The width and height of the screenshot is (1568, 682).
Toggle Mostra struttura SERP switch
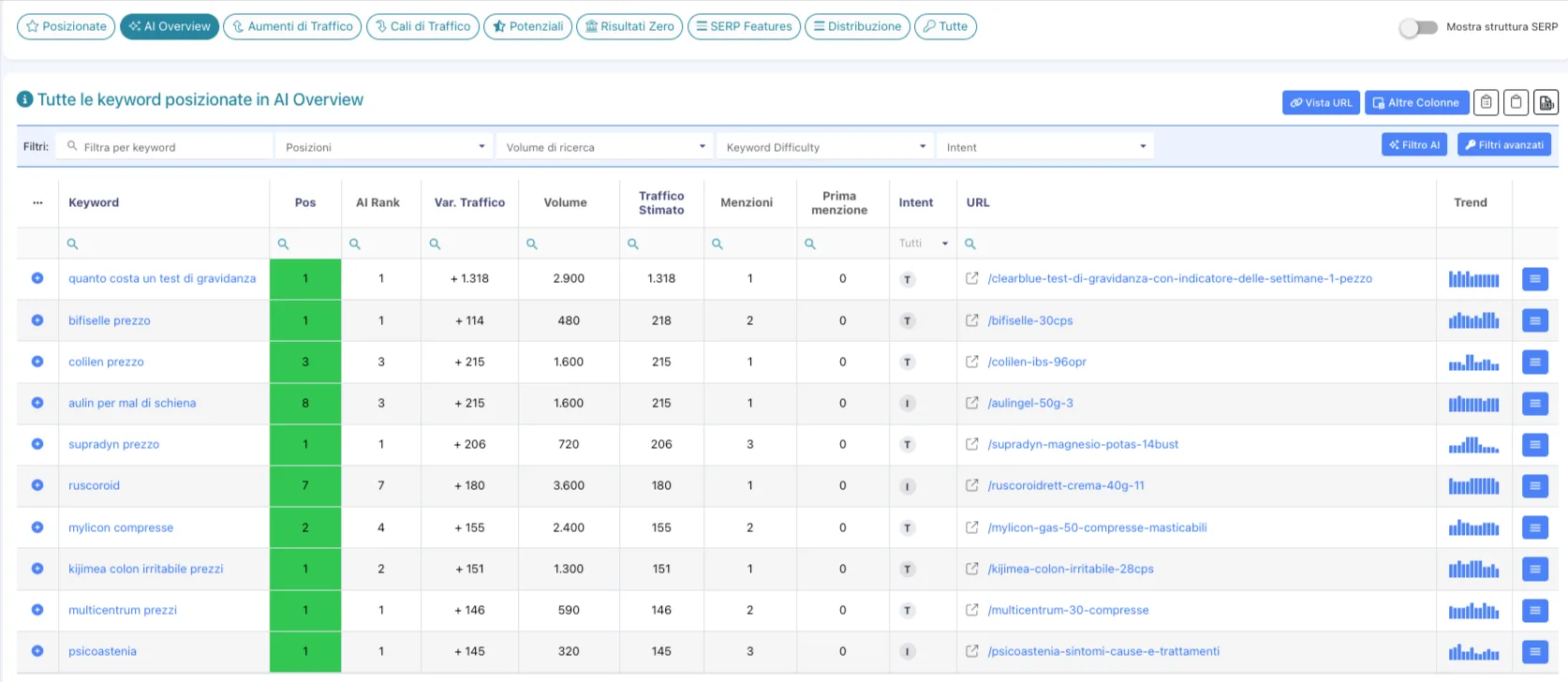click(1418, 27)
